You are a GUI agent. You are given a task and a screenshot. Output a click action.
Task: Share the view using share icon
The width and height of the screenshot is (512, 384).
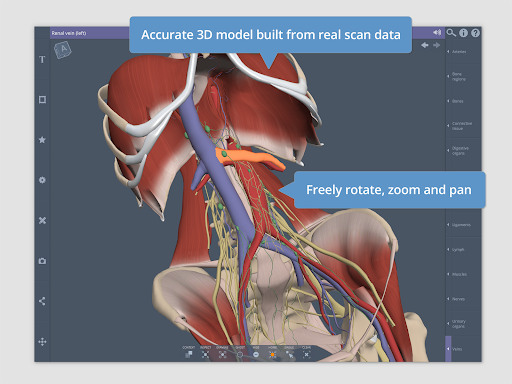42,301
